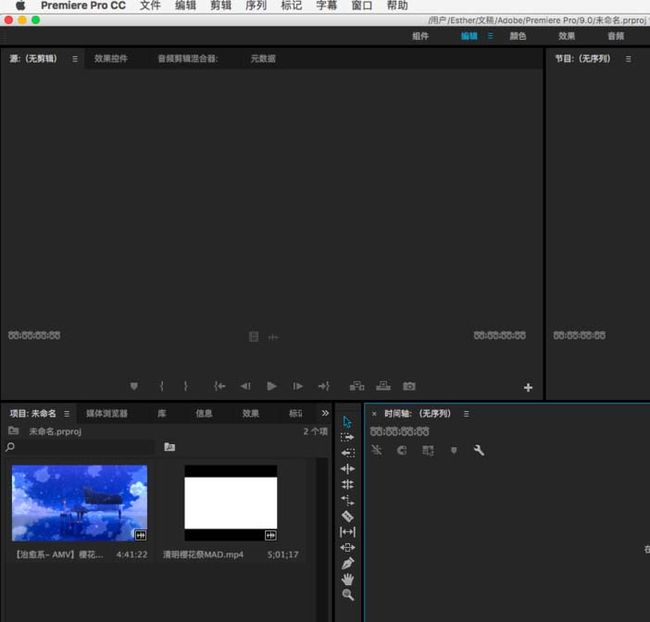
Task: Go to In point in Source monitor
Action: 220,386
